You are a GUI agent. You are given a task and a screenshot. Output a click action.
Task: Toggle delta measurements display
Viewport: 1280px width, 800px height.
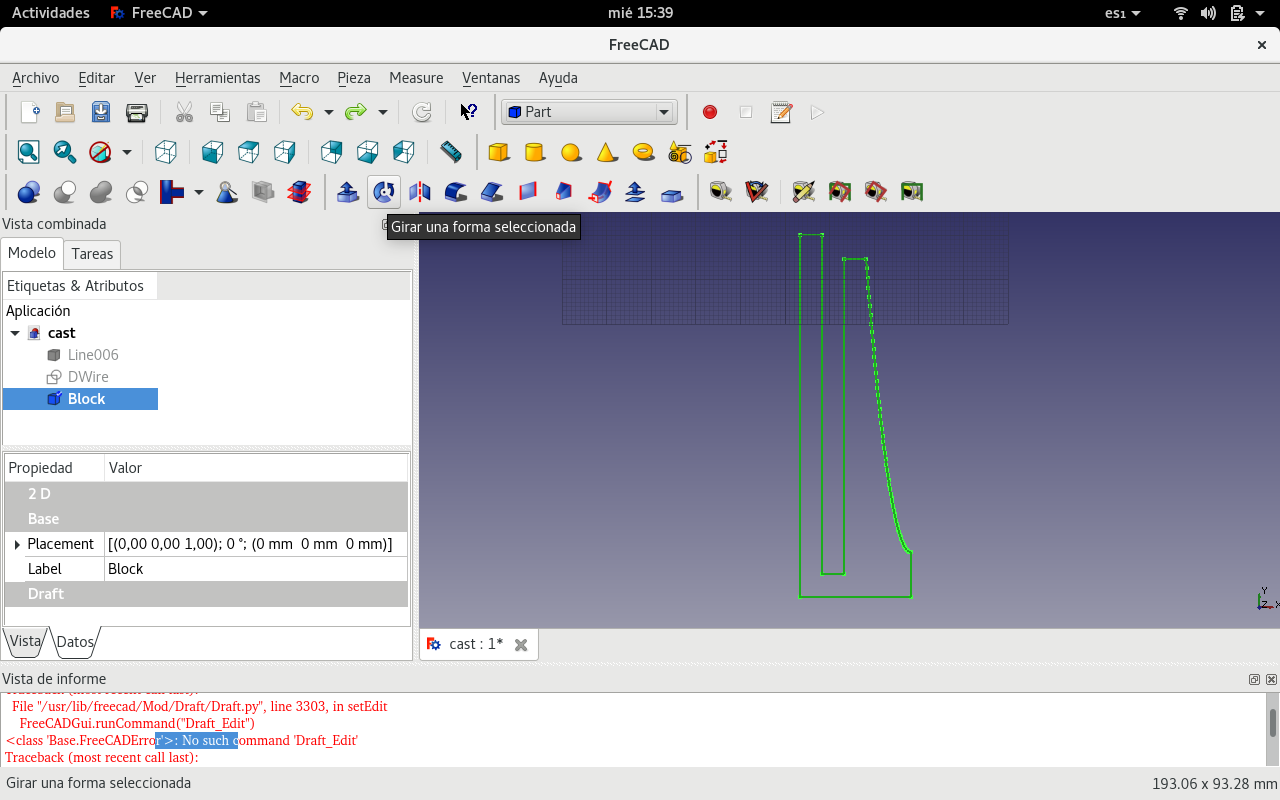tap(911, 191)
